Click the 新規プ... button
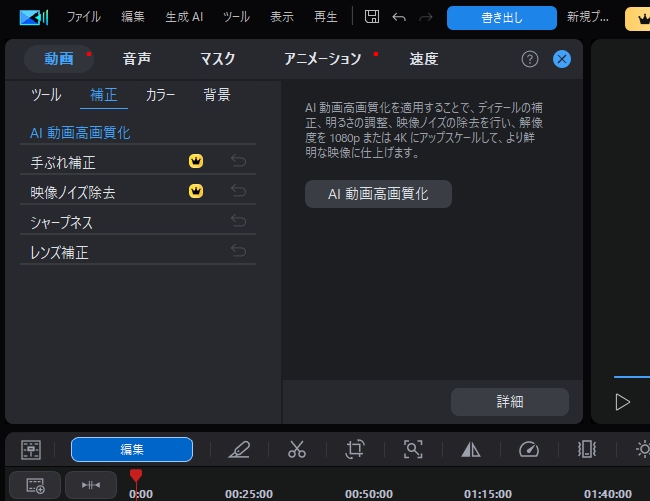The height and width of the screenshot is (501, 650). tap(588, 17)
